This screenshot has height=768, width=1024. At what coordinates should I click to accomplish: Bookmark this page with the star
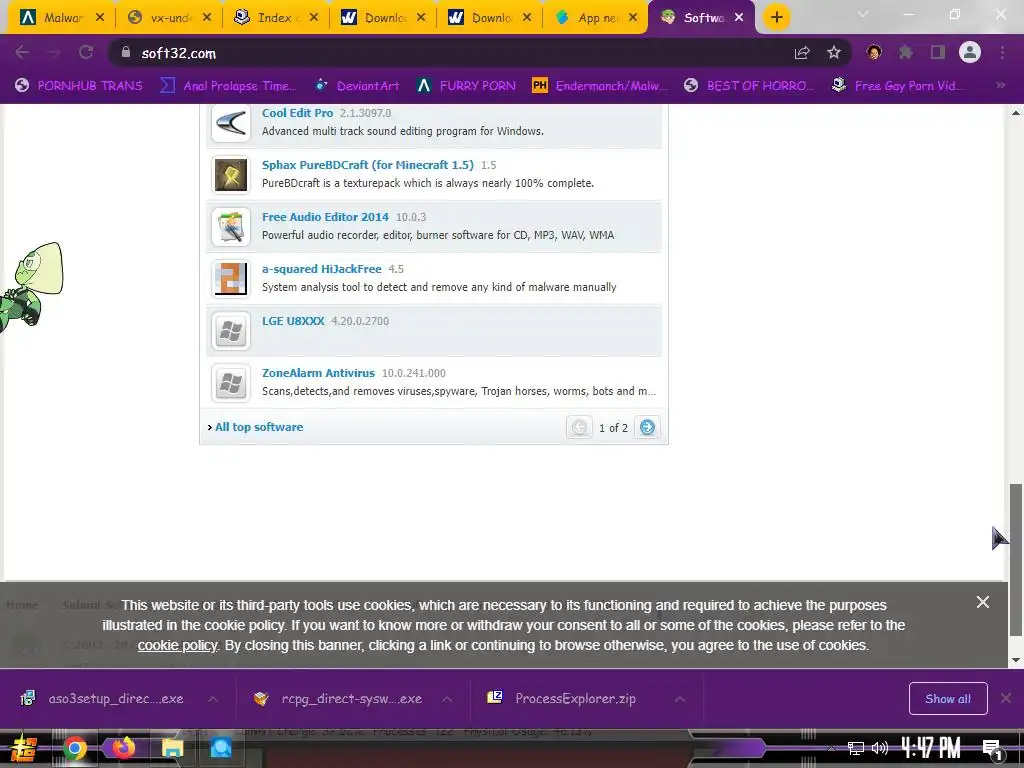(x=833, y=52)
